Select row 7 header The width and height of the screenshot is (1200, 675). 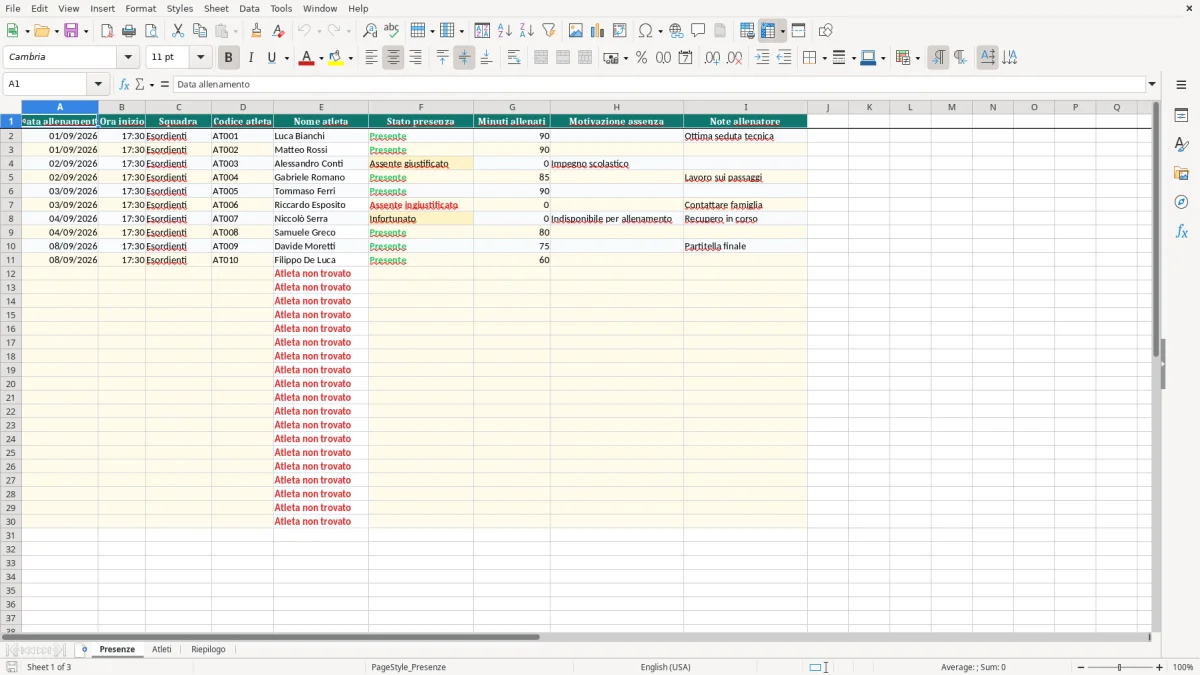pos(11,205)
